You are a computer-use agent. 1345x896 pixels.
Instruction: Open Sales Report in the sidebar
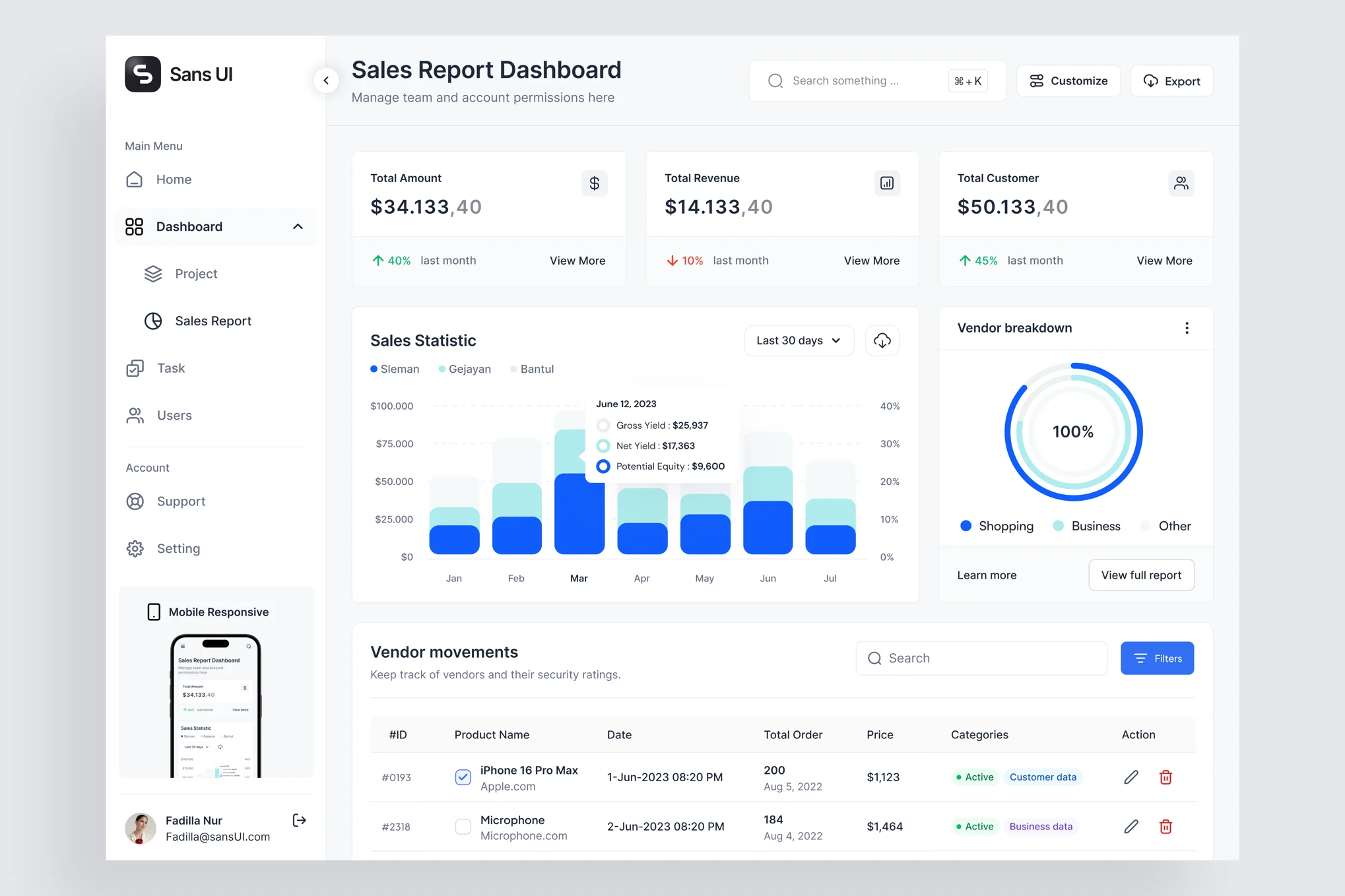pyautogui.click(x=213, y=321)
